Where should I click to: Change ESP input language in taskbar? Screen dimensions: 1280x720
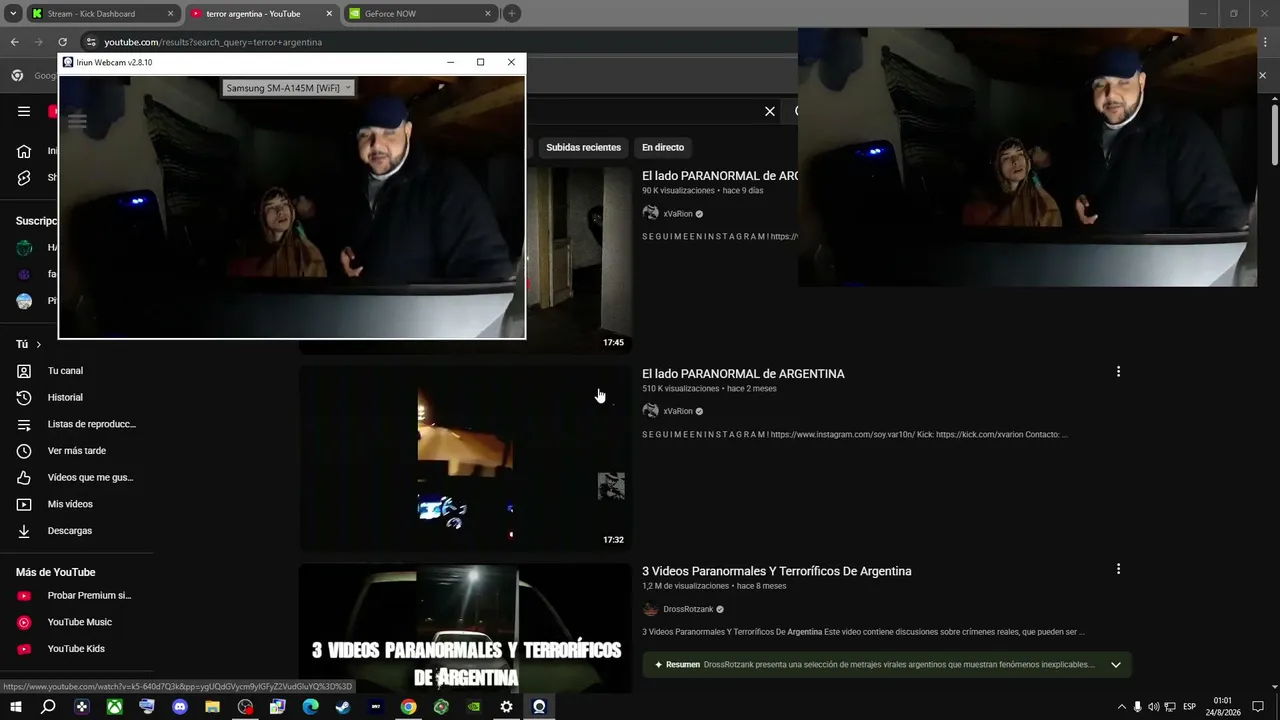[1190, 707]
